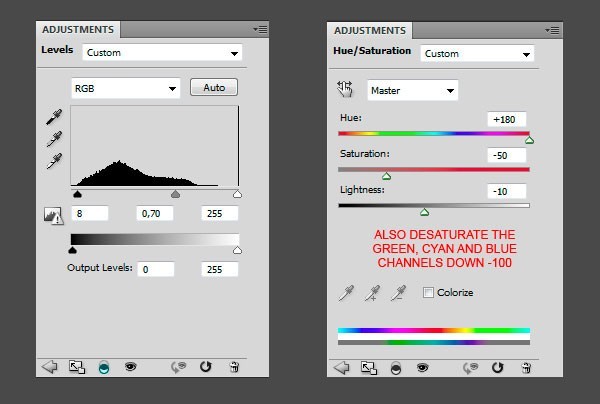Click output black slider handle
The height and width of the screenshot is (404, 600).
(x=72, y=250)
